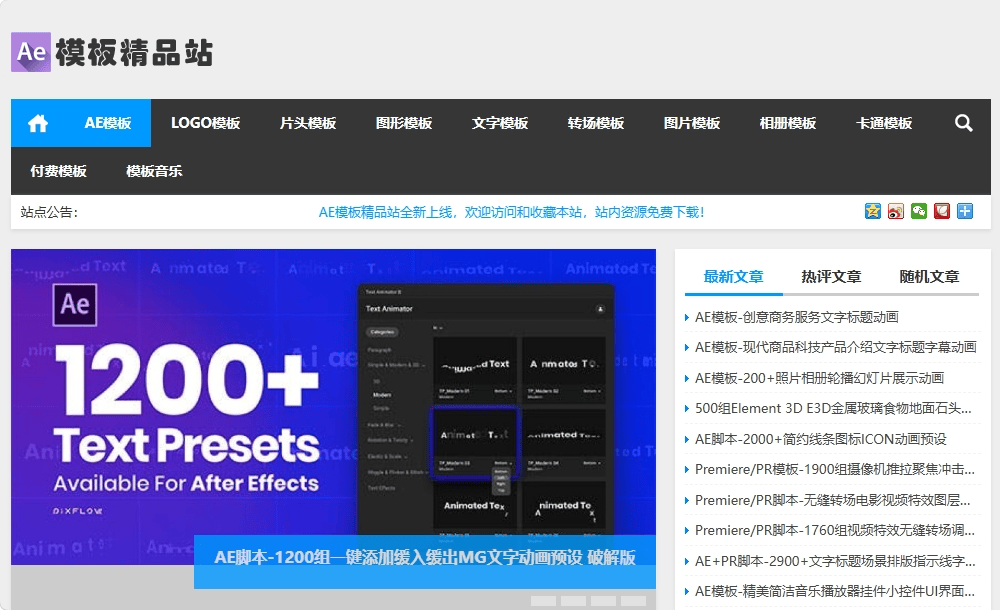Viewport: 1000px width, 610px height.
Task: Click the 1200+ Text Presets banner image
Action: (333, 406)
